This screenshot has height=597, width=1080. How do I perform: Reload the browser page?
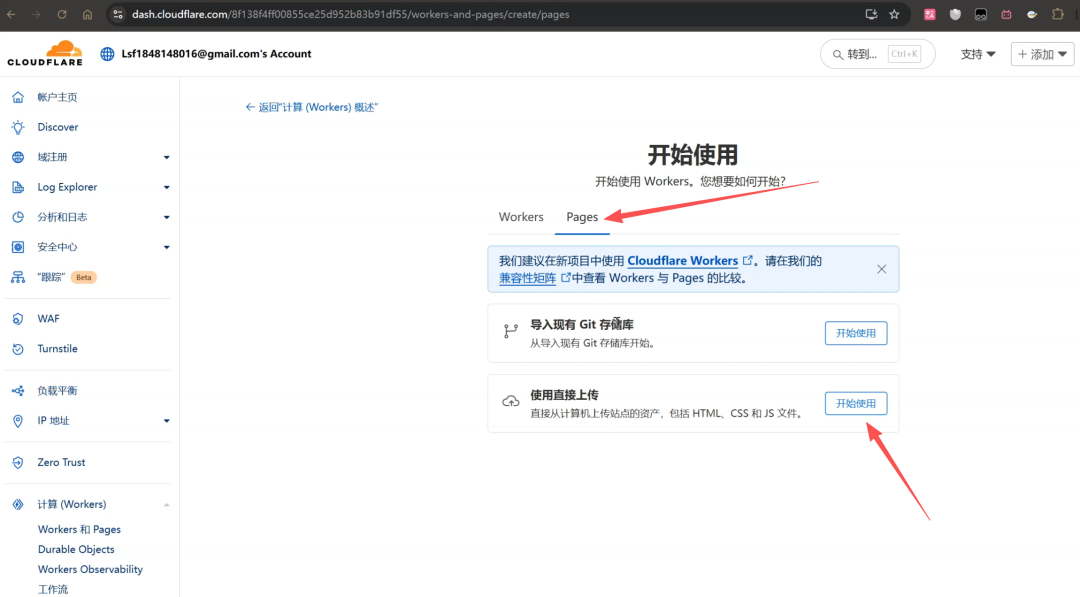pyautogui.click(x=62, y=14)
